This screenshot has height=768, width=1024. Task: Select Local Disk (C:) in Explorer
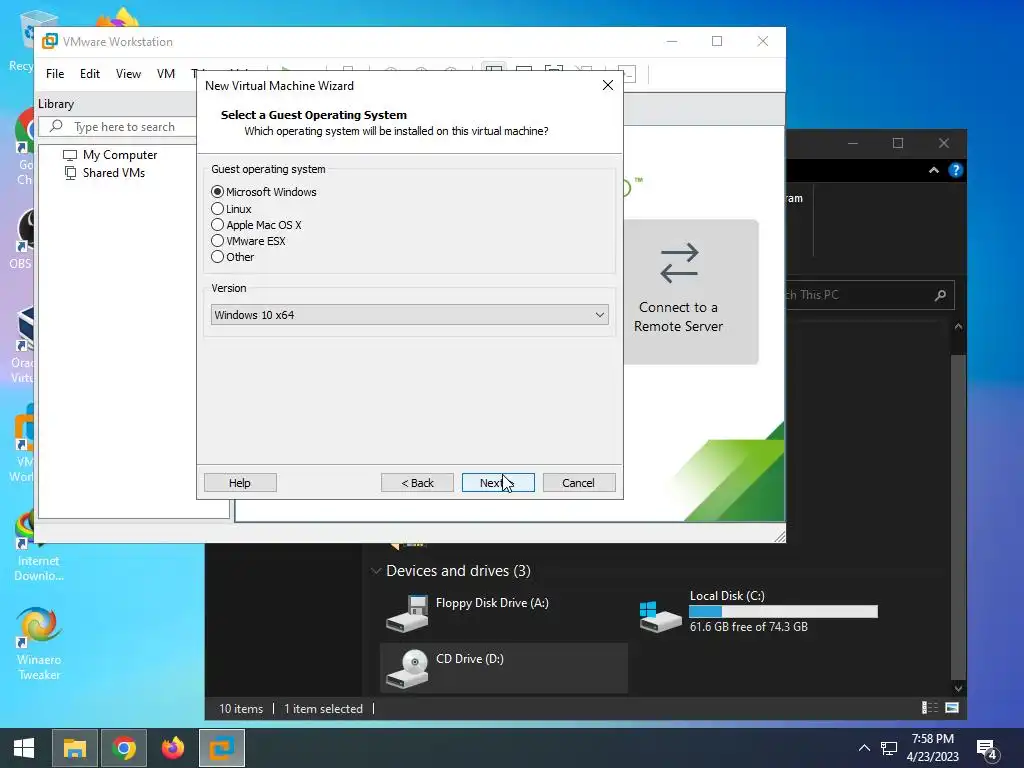click(759, 613)
